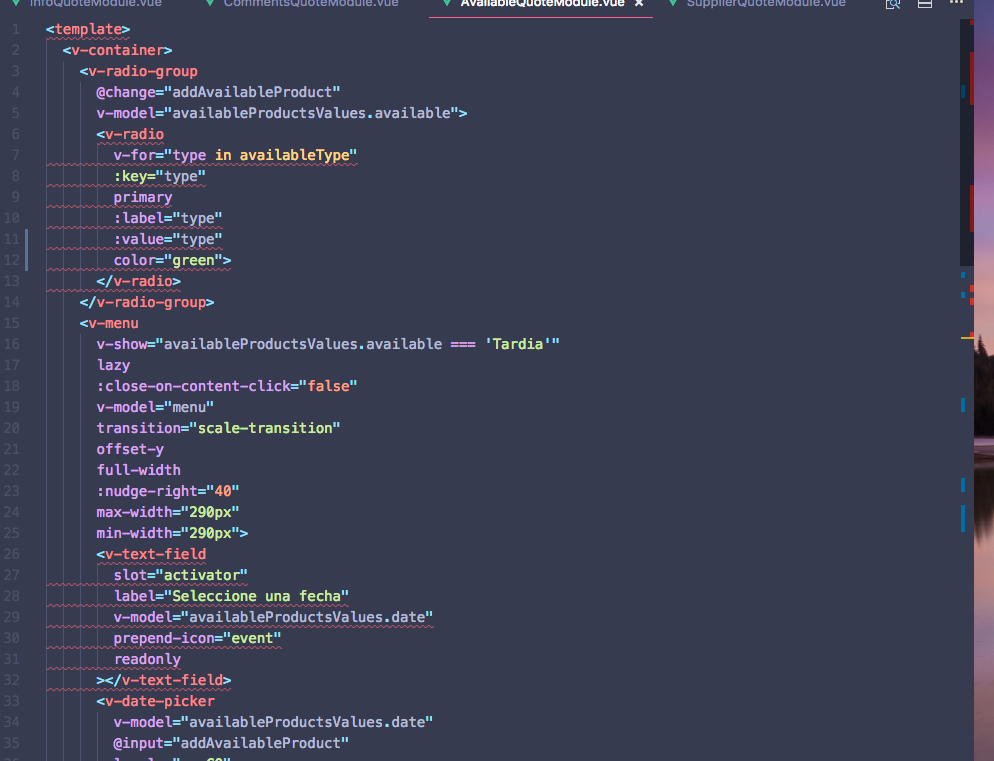Click the </v-radio-group> closing tag
This screenshot has width=994, height=761.
(147, 302)
